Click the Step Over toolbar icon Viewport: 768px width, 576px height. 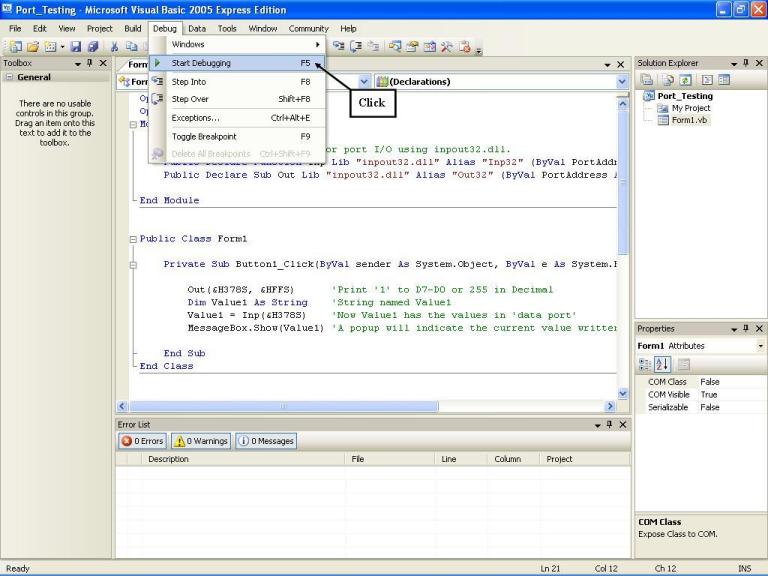pyautogui.click(x=356, y=47)
